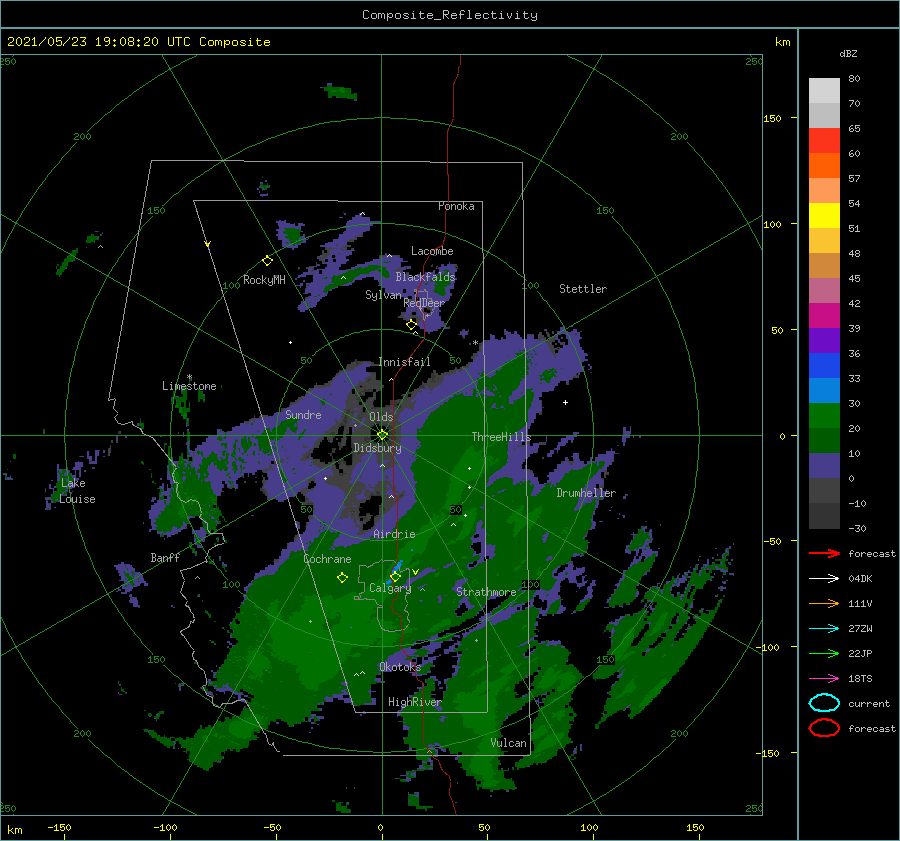Viewport: 900px width, 841px height.
Task: Select the Stettler label
Action: 583,289
